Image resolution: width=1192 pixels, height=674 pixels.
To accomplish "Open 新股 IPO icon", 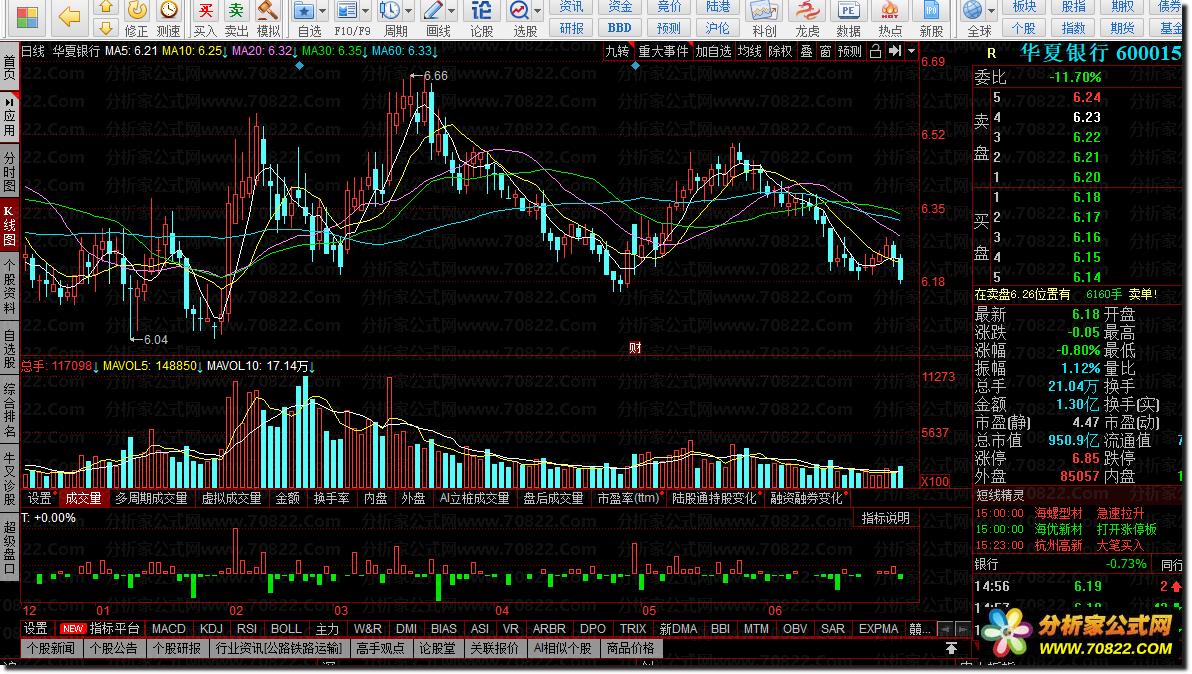I will pos(931,11).
